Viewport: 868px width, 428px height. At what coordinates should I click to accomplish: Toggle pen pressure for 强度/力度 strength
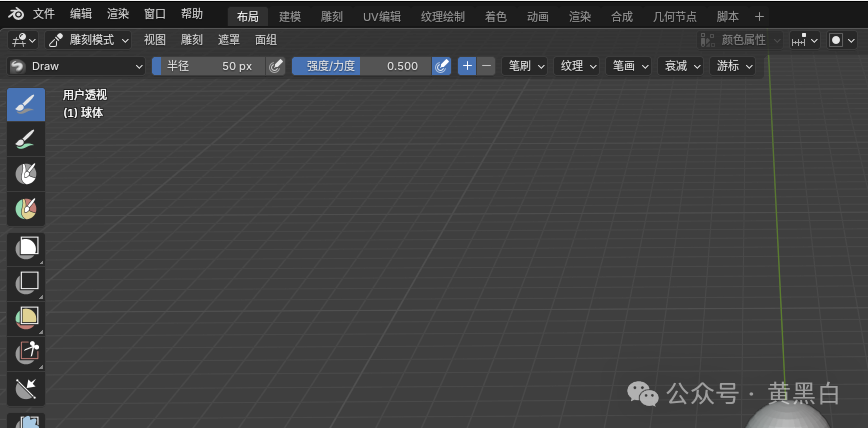point(441,66)
